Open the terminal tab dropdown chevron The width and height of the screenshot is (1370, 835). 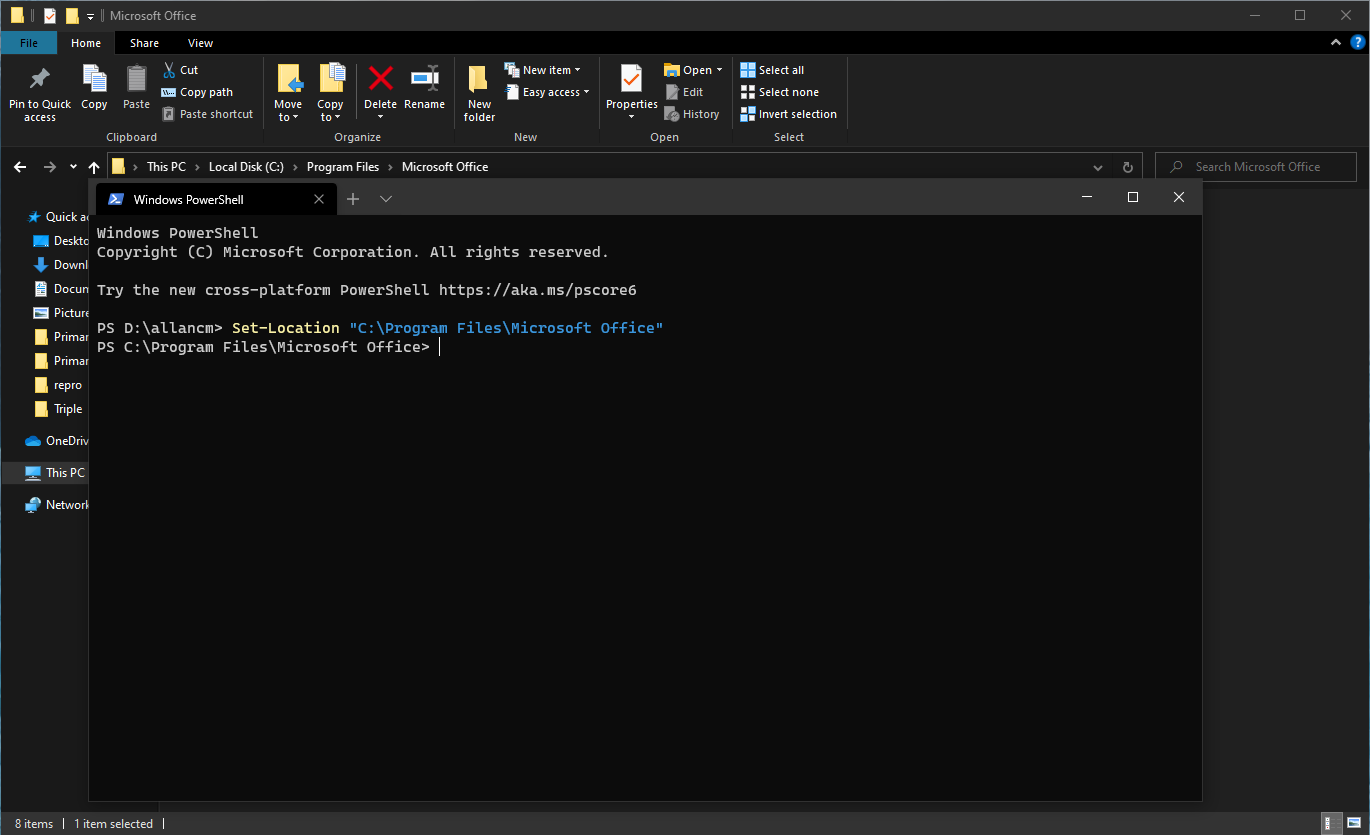point(386,199)
